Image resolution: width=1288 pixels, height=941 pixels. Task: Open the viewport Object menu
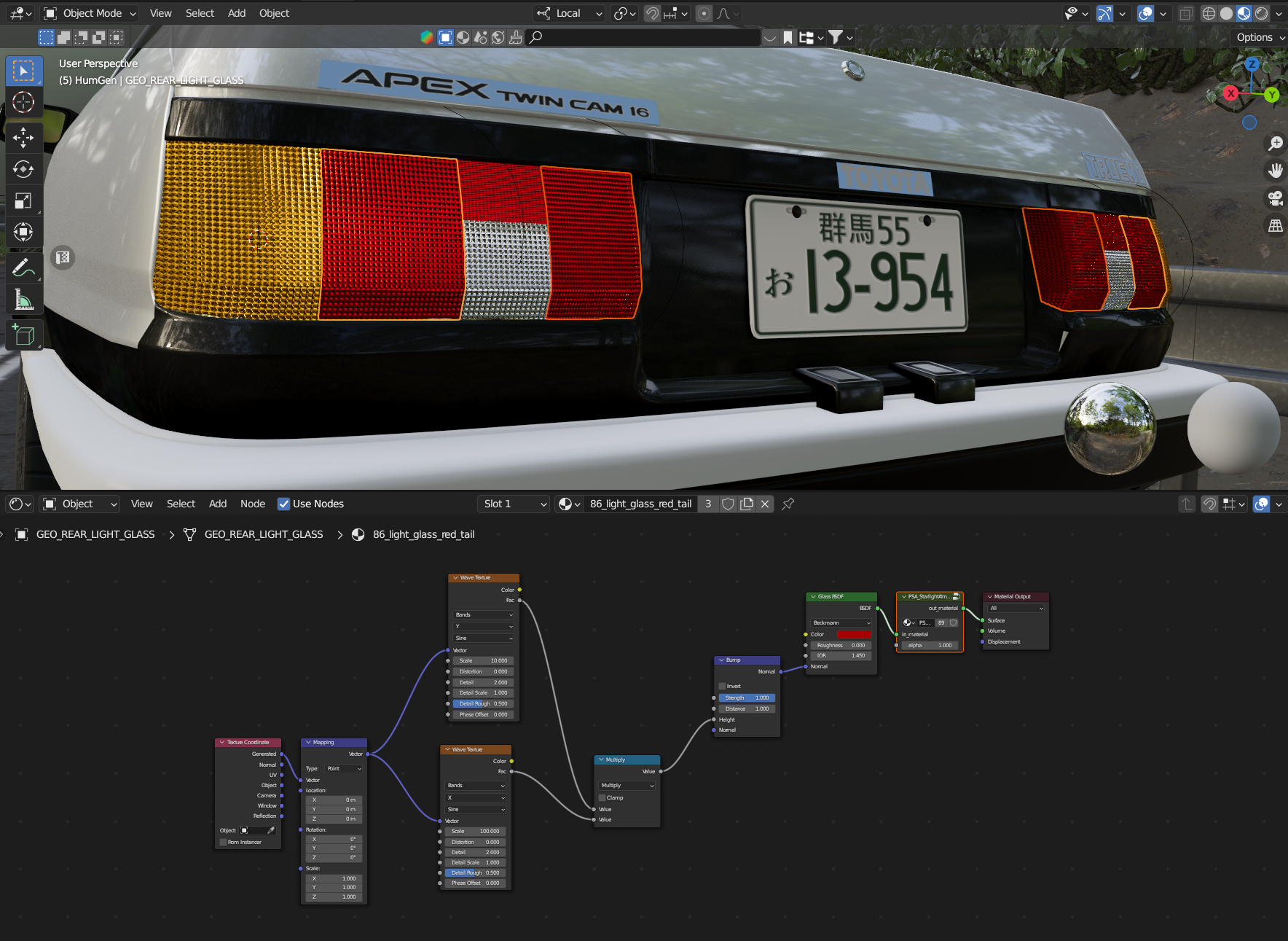click(274, 13)
